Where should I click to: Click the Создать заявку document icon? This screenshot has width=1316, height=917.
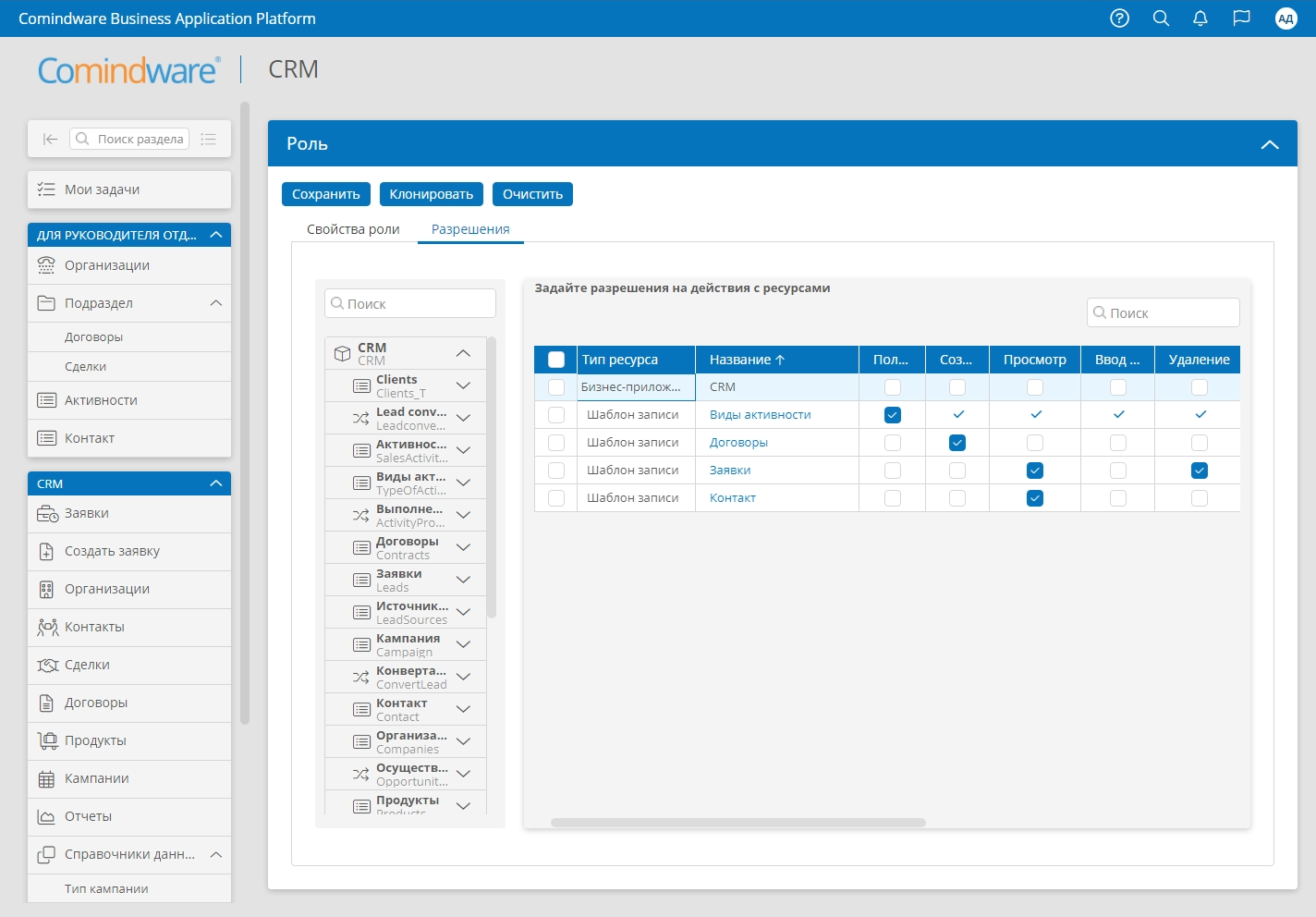coord(46,551)
